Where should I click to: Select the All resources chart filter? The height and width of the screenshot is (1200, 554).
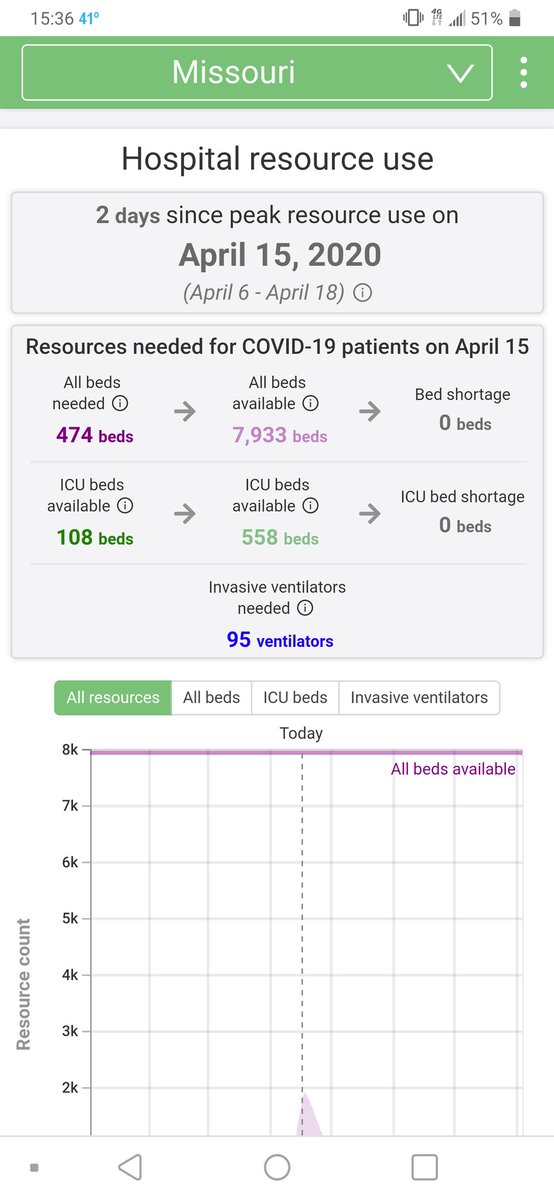pos(113,697)
